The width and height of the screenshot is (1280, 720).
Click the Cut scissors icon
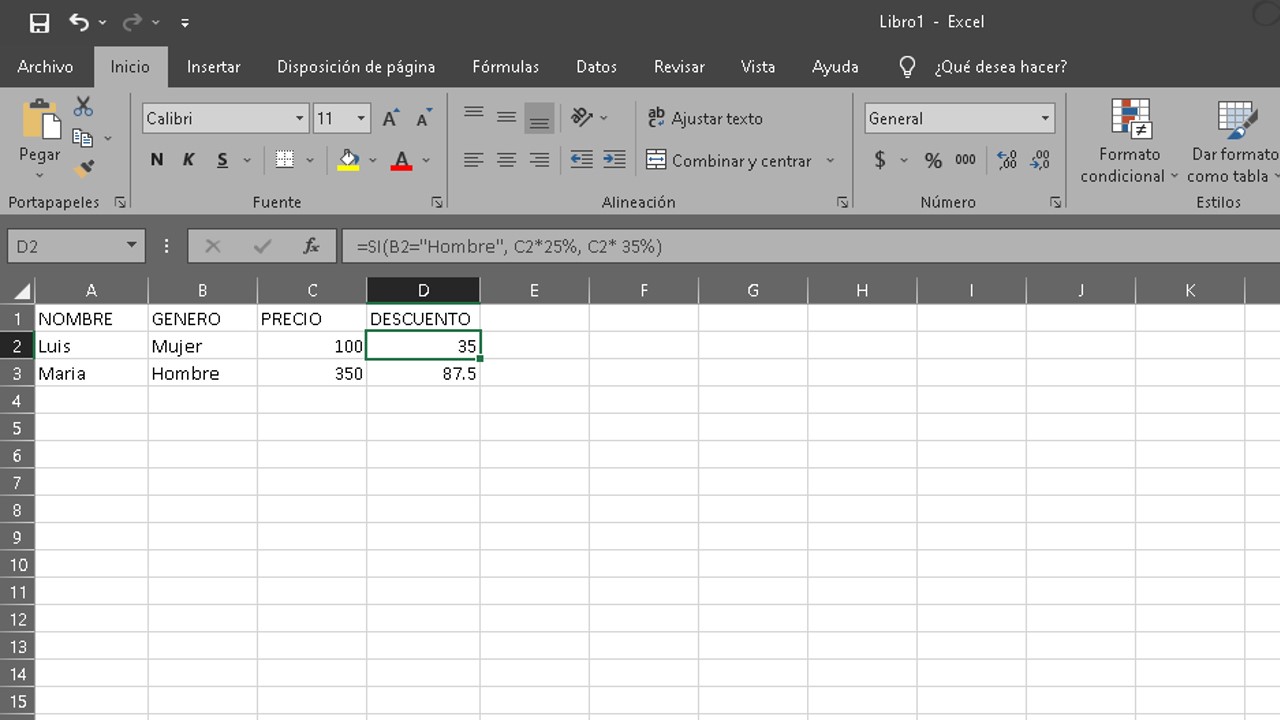(83, 107)
